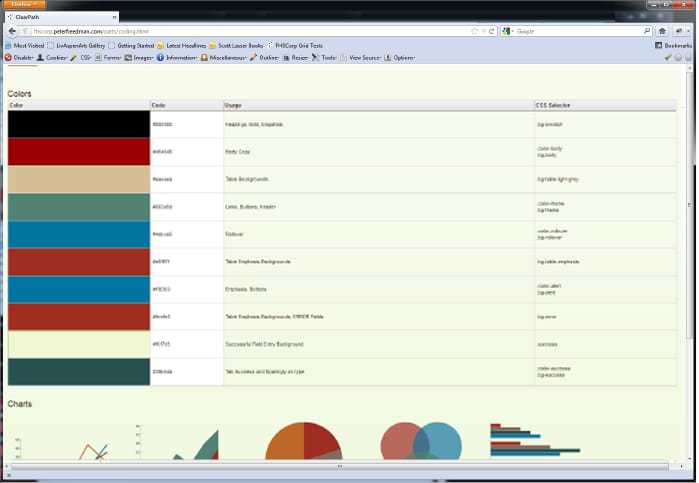Open the URL history dropdown arrow
The height and width of the screenshot is (483, 699).
point(483,31)
